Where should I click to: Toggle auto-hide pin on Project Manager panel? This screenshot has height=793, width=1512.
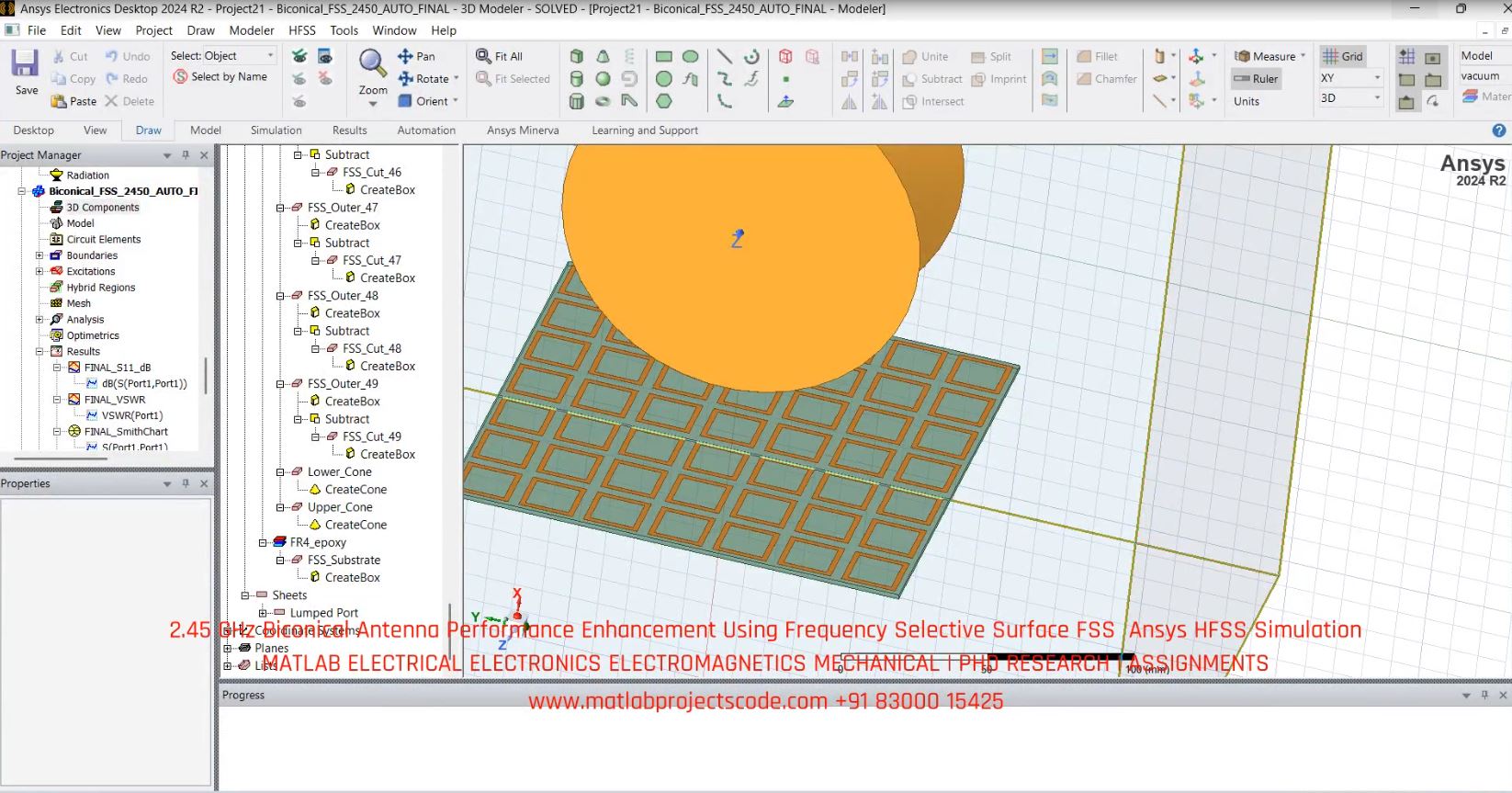coord(186,155)
